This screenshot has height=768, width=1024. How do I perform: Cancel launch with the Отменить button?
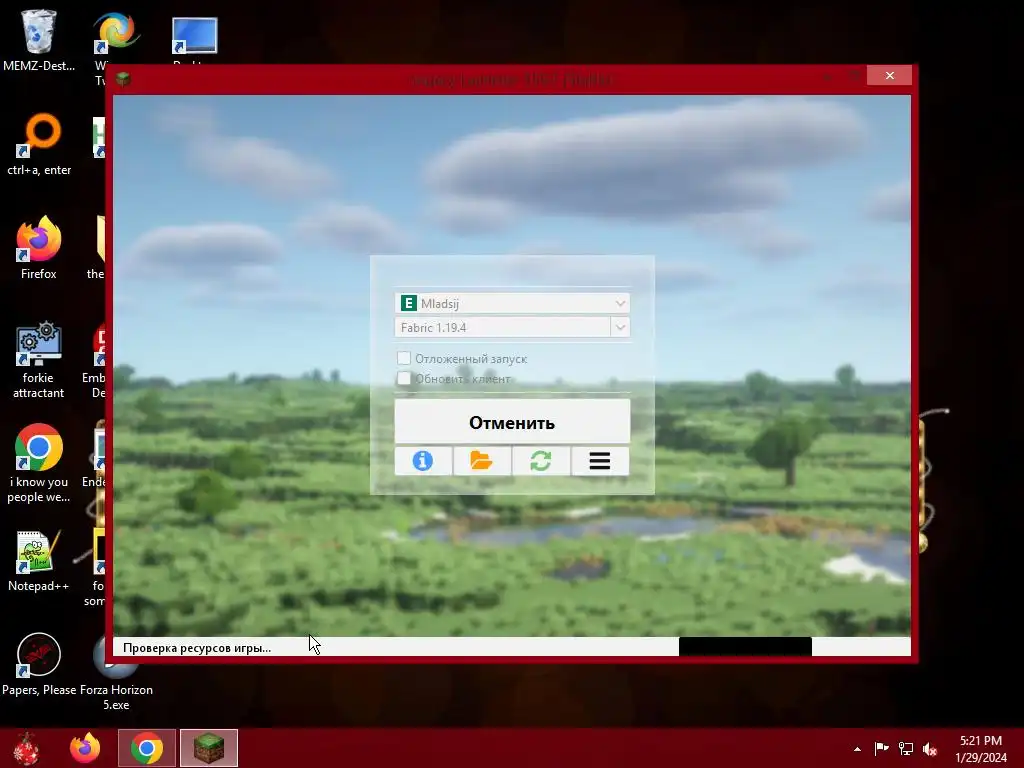(x=512, y=422)
